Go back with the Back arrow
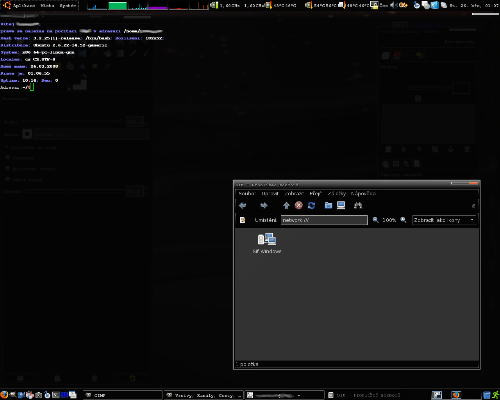Image resolution: width=500 pixels, height=400 pixels. 243,205
